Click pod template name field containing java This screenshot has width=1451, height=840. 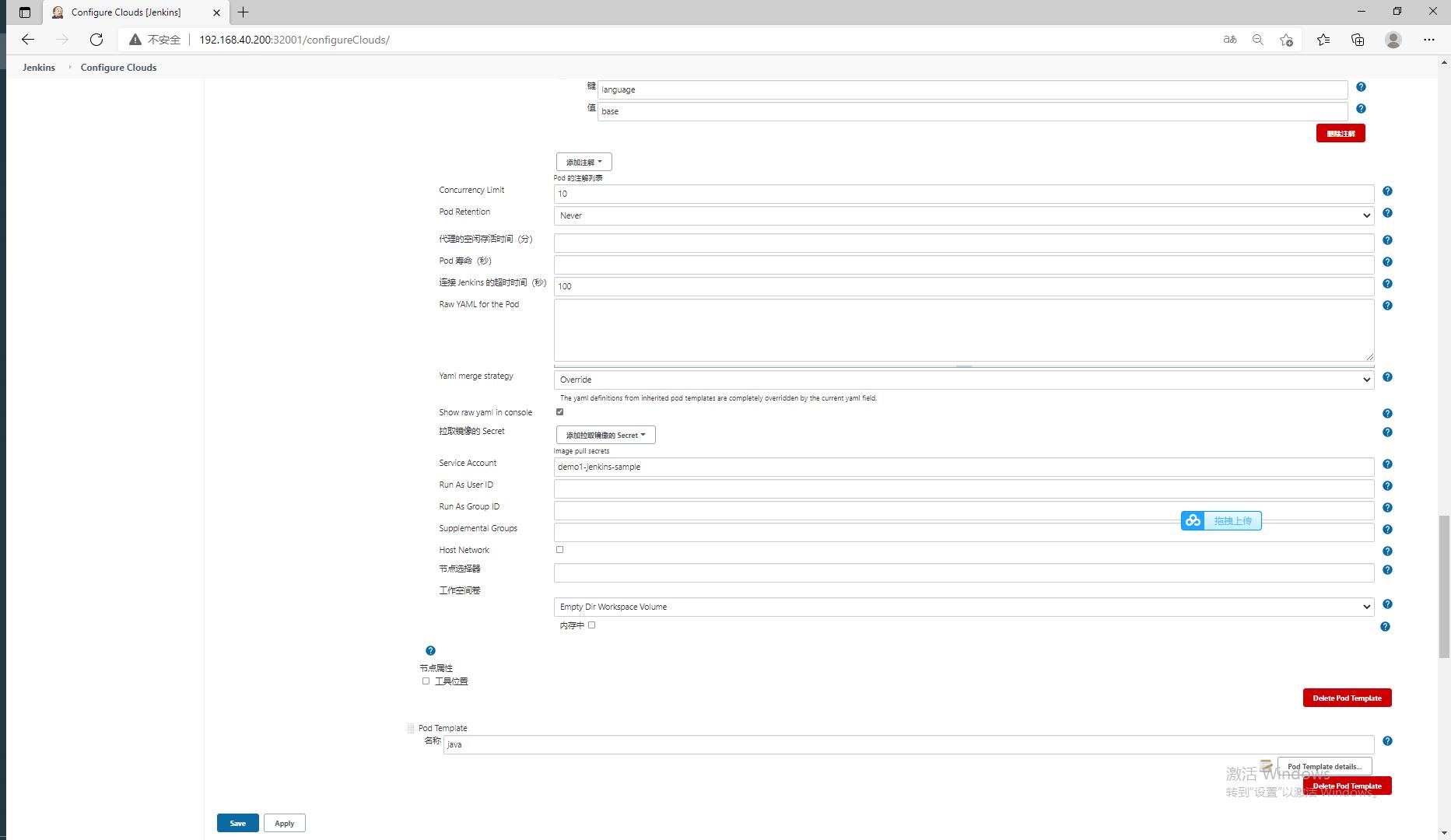909,744
